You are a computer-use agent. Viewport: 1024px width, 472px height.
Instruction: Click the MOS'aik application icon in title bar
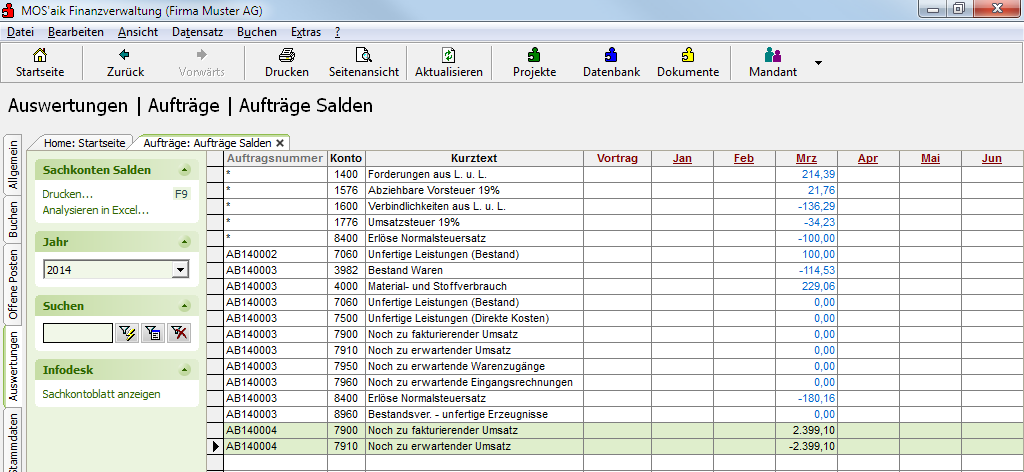coord(9,10)
